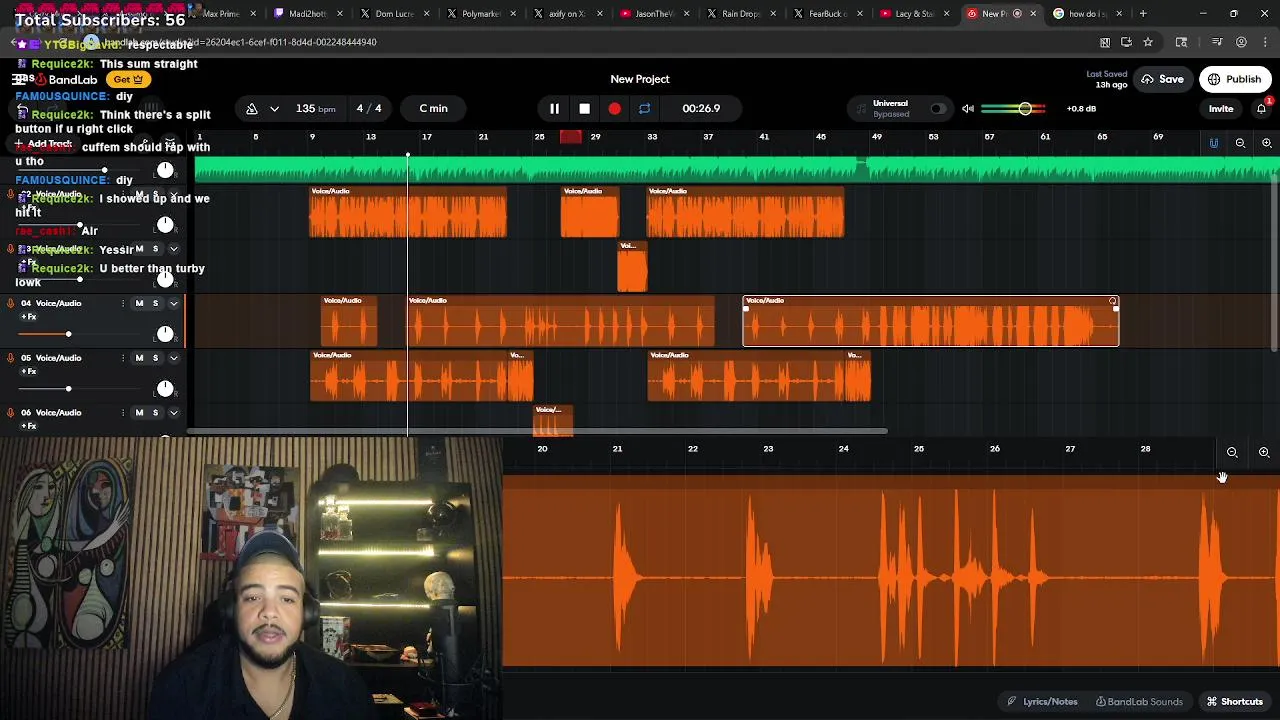
Task: Mute track 04 Voice/Audio
Action: (139, 303)
